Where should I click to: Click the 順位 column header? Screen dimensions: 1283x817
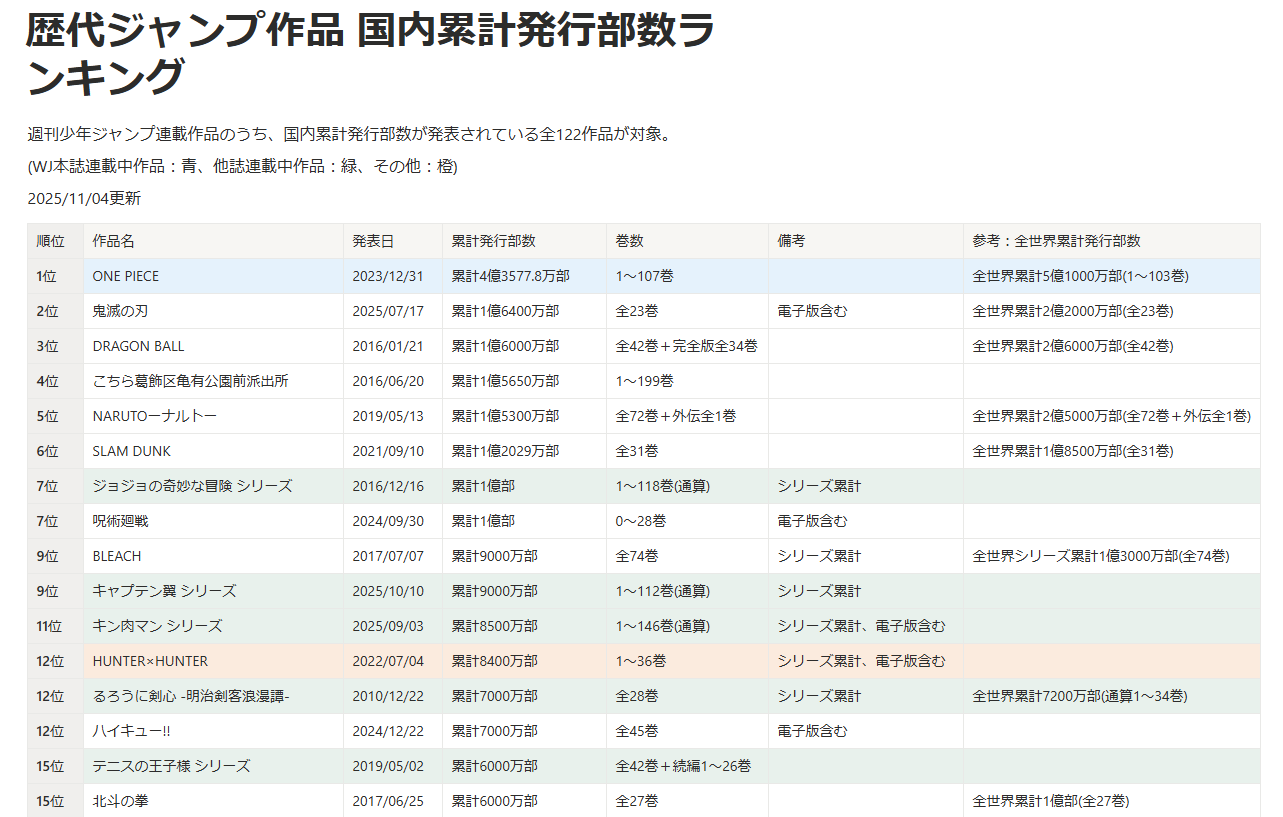(51, 241)
